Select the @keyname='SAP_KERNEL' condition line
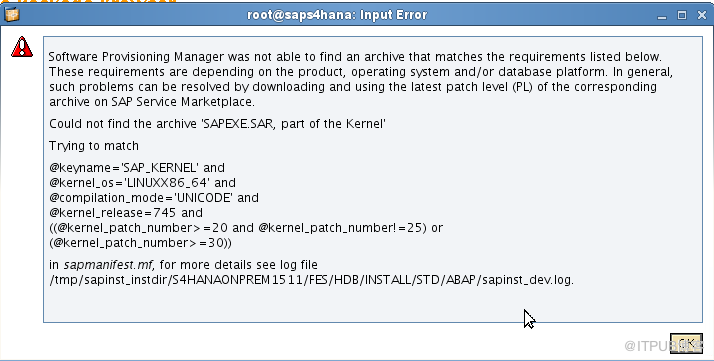Viewport: 714px width, 361px height. tap(137, 168)
